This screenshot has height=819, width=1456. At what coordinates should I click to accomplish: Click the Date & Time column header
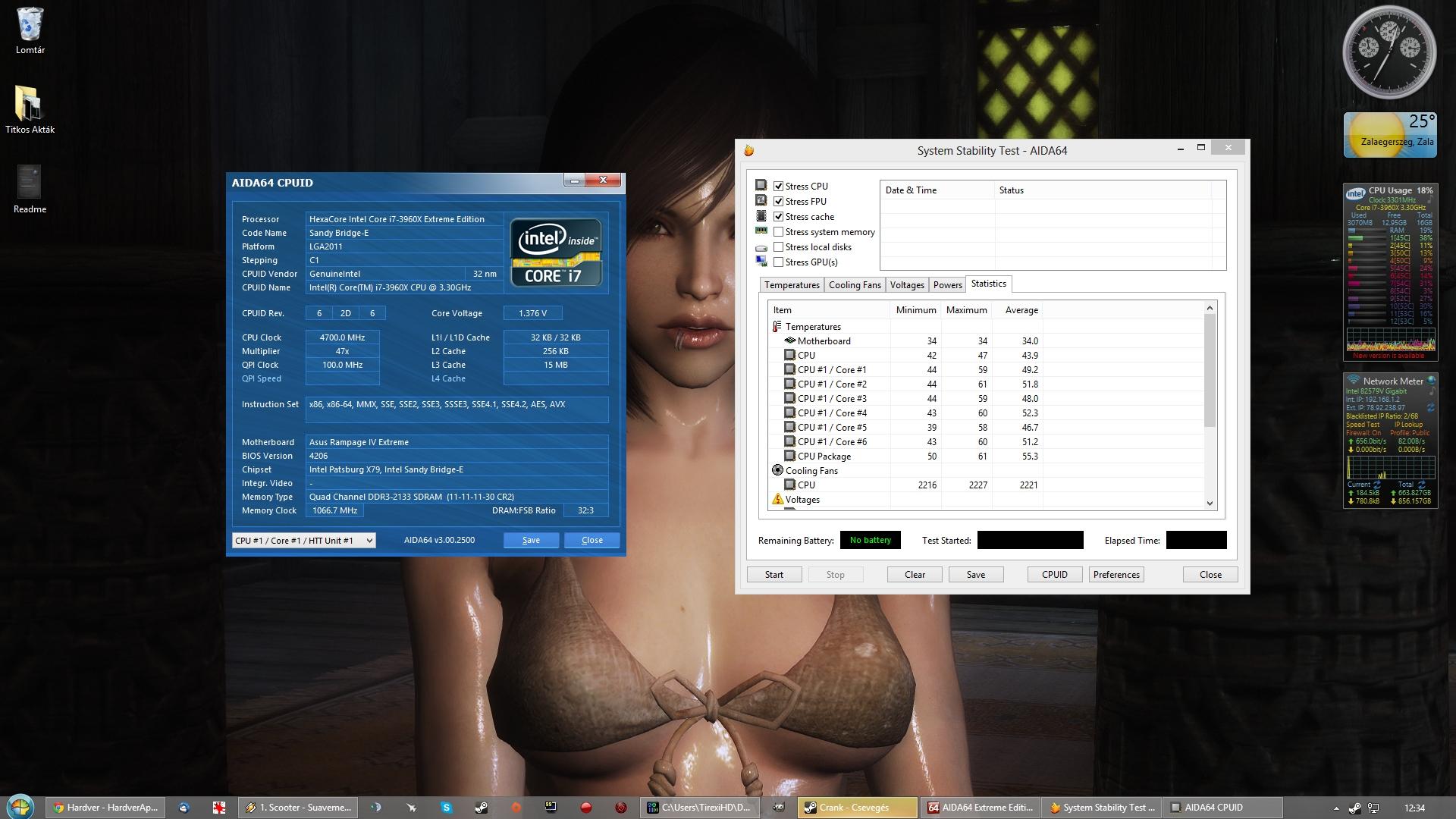tap(937, 190)
